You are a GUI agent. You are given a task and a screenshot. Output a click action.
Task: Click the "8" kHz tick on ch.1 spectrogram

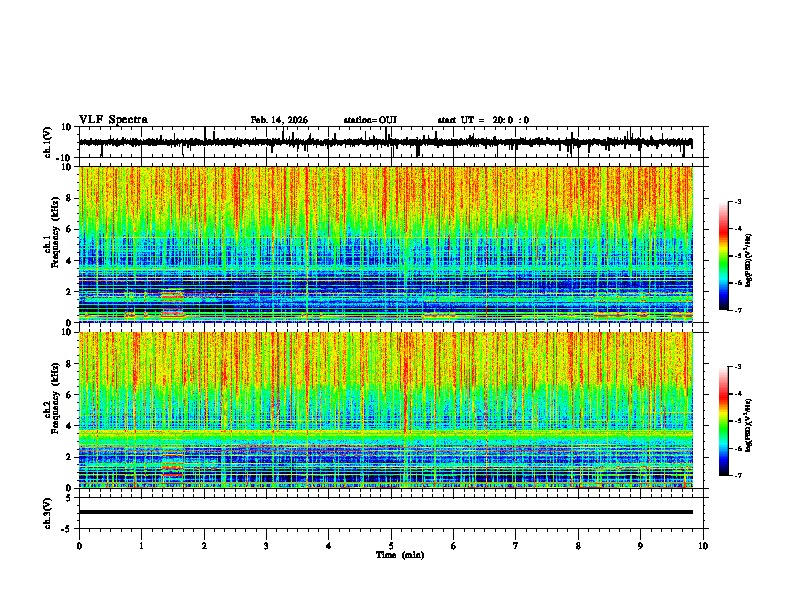69,198
